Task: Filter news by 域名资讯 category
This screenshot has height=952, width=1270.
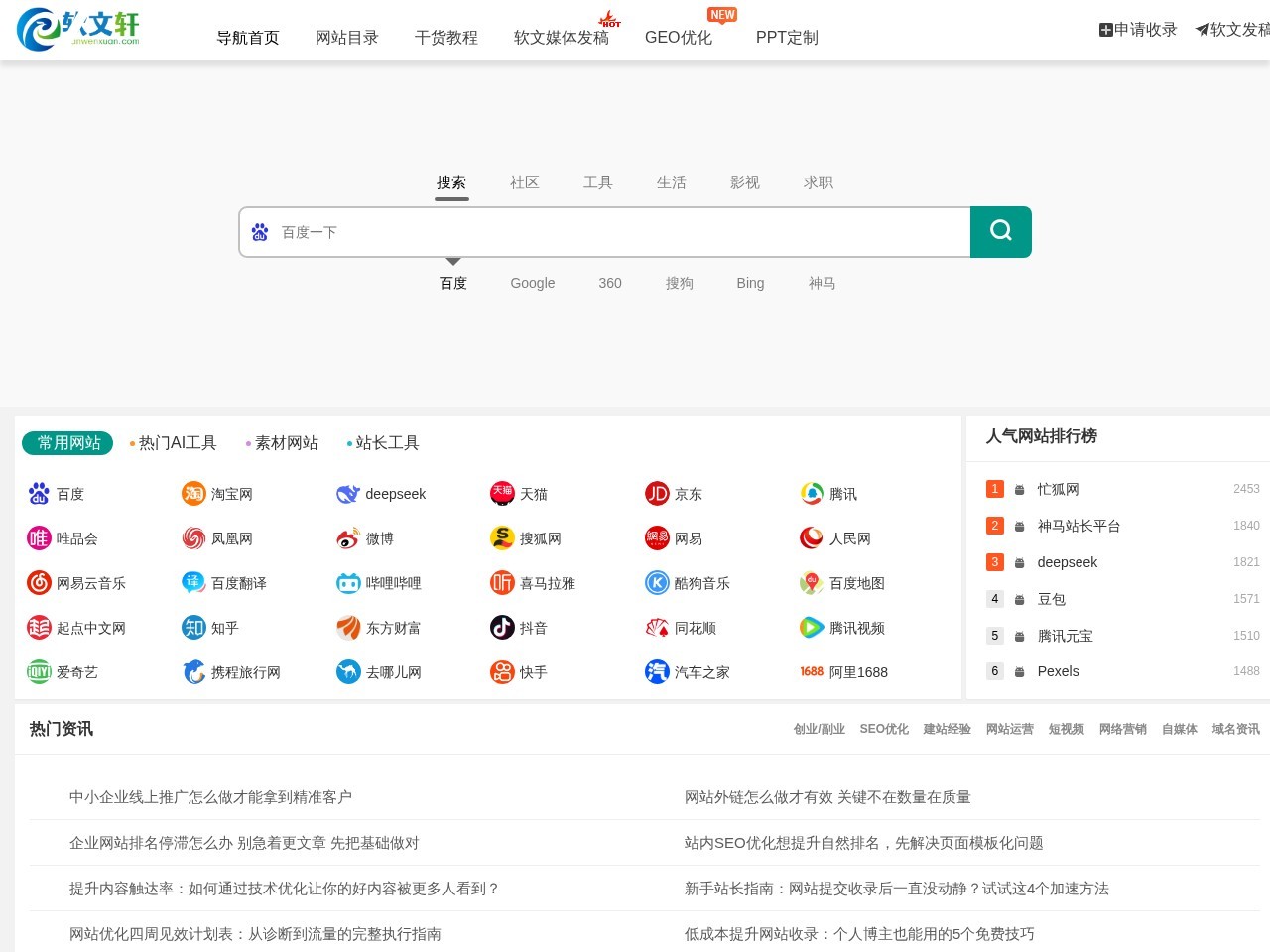Action: (1235, 729)
